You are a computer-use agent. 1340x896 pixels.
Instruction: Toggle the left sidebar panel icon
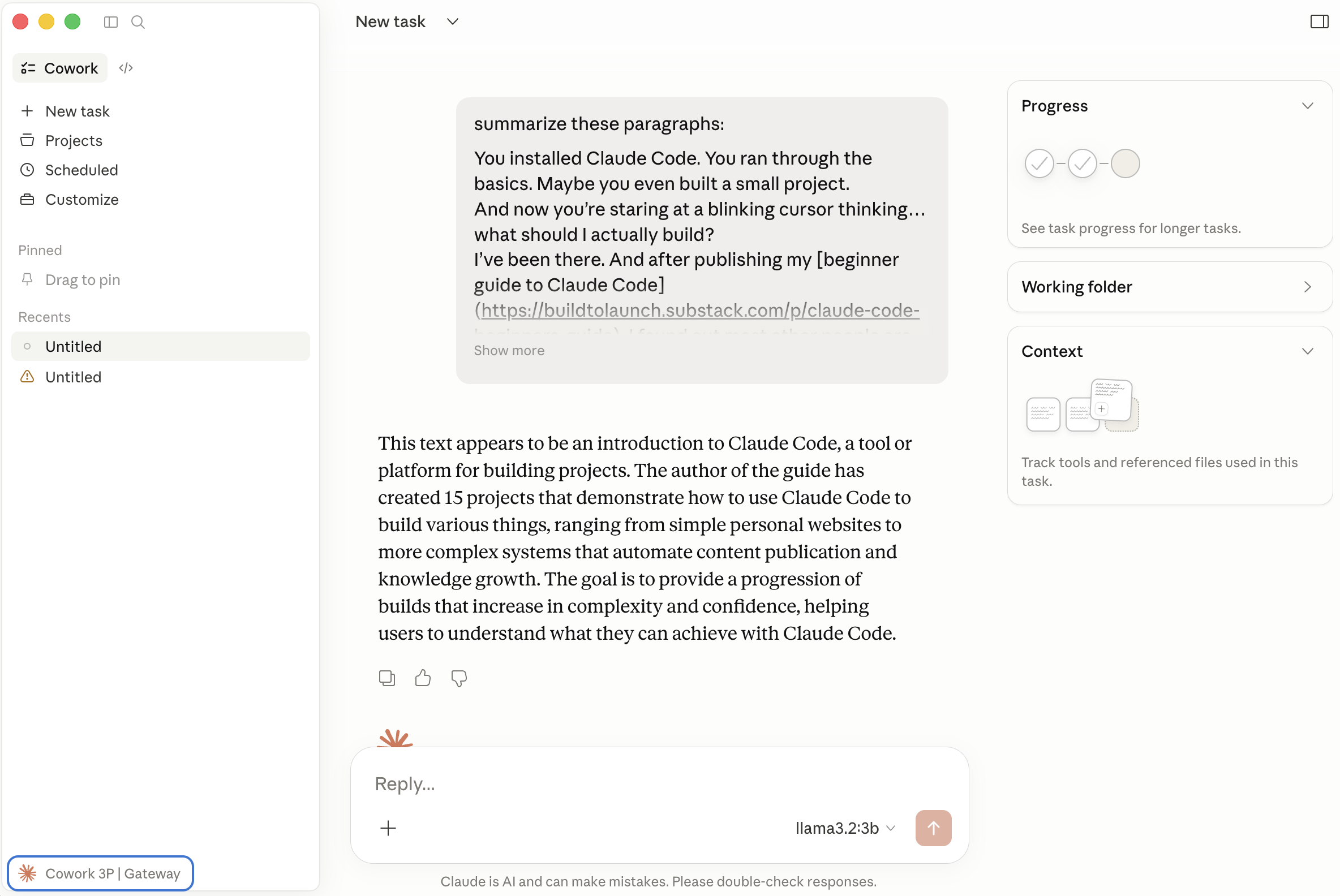[x=111, y=21]
